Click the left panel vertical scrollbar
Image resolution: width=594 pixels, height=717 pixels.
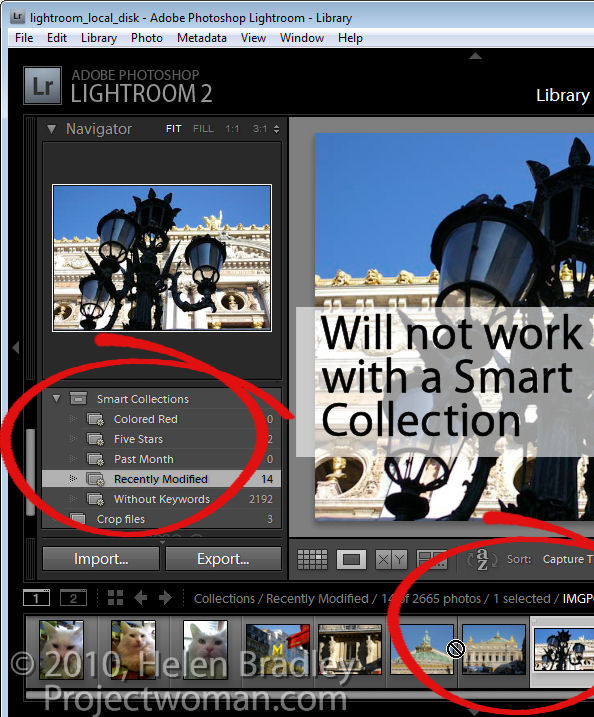pos(31,472)
